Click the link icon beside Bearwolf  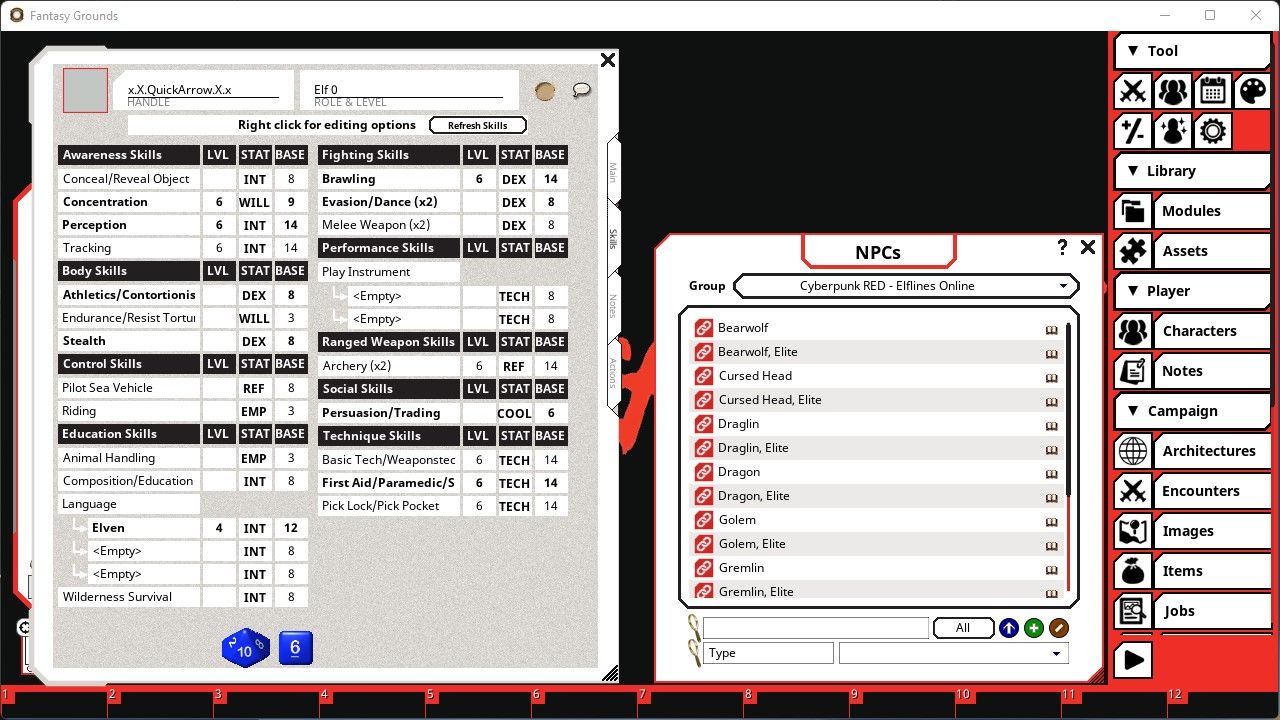[x=703, y=328]
